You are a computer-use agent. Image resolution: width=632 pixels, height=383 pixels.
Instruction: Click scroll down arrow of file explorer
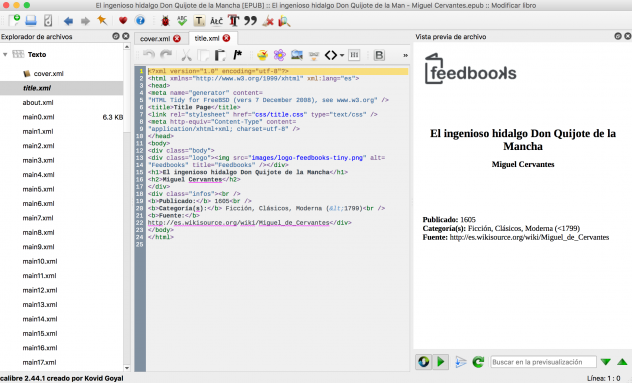[127, 368]
